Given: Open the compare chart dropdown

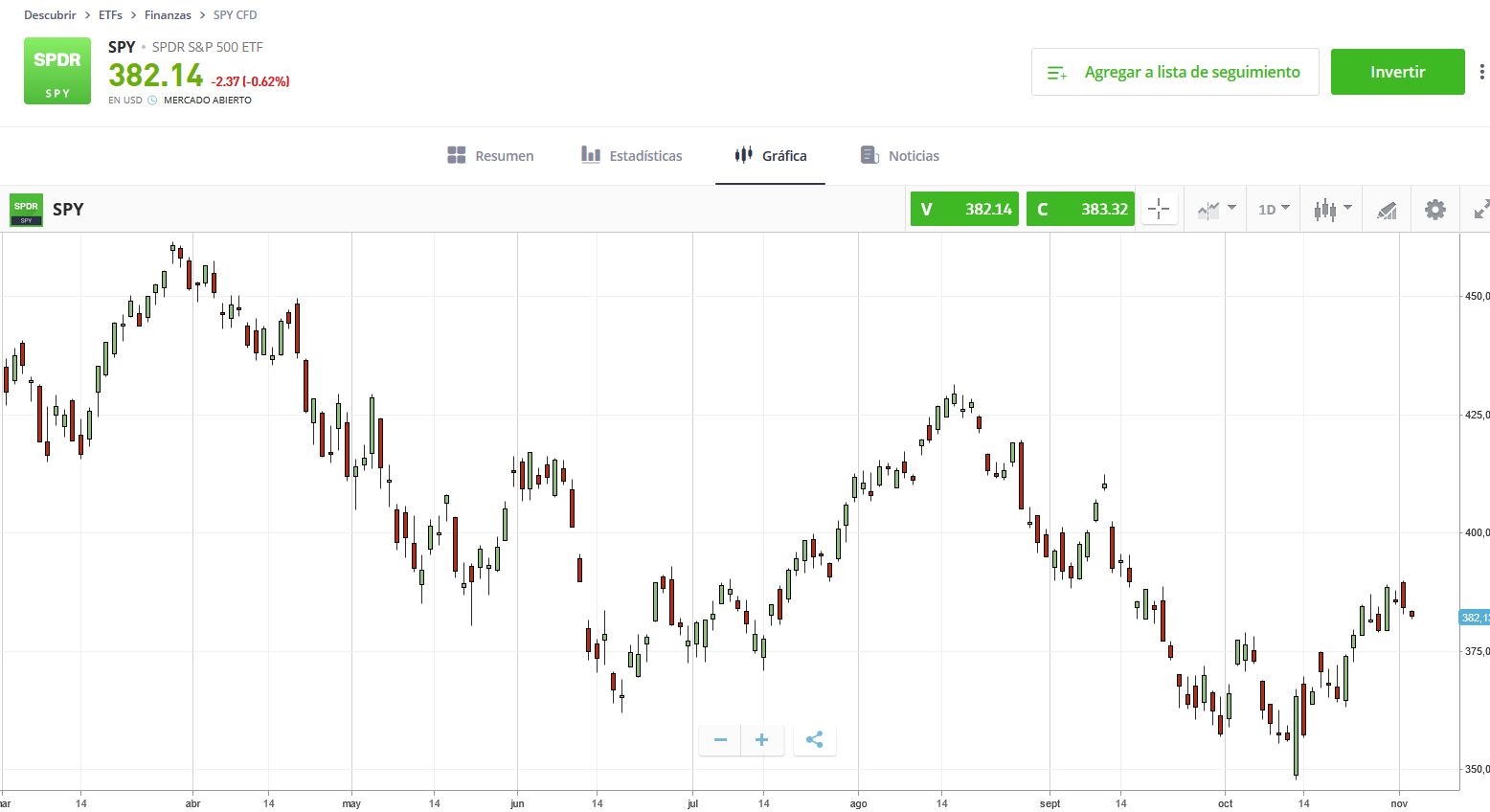Looking at the screenshot, I should point(1216,209).
